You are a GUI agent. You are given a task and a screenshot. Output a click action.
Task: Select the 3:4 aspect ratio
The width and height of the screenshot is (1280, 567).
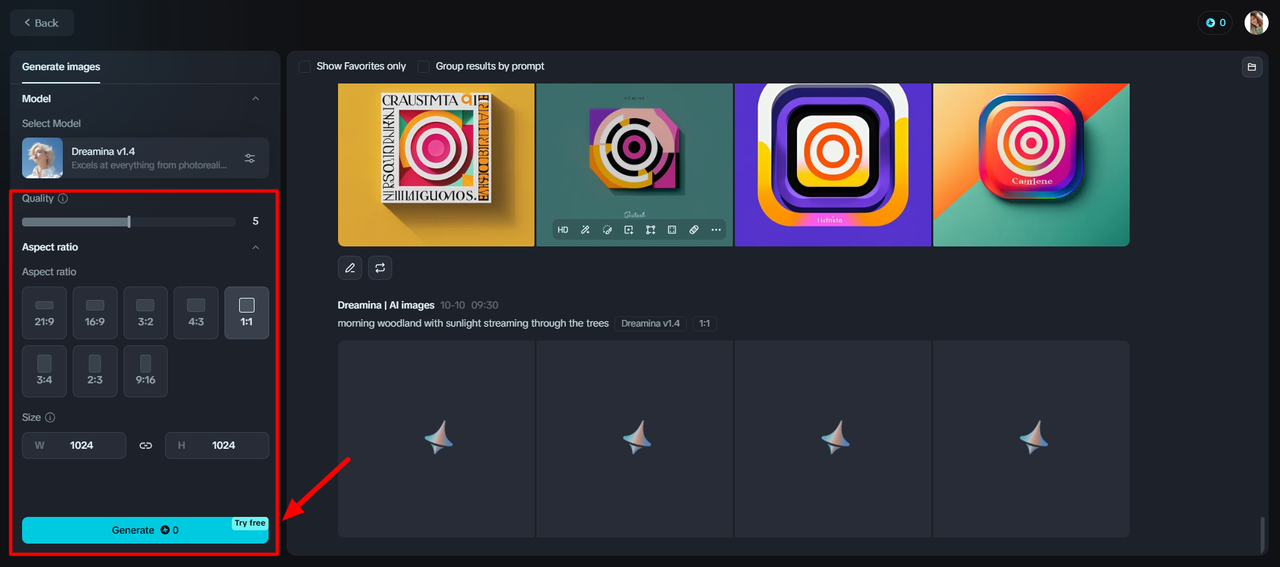click(44, 371)
